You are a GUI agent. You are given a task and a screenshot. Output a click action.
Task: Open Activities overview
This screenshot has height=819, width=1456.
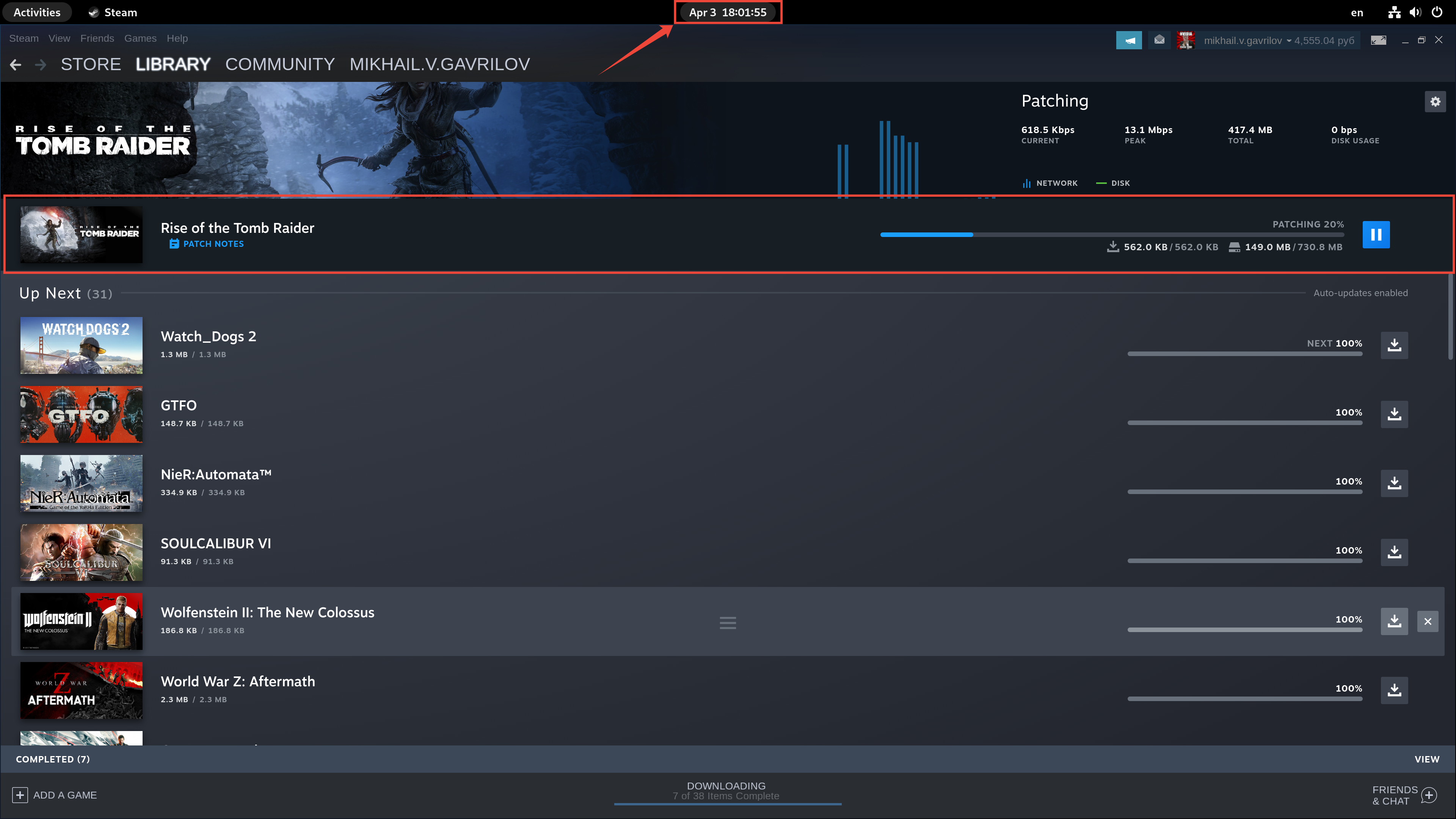pos(37,13)
